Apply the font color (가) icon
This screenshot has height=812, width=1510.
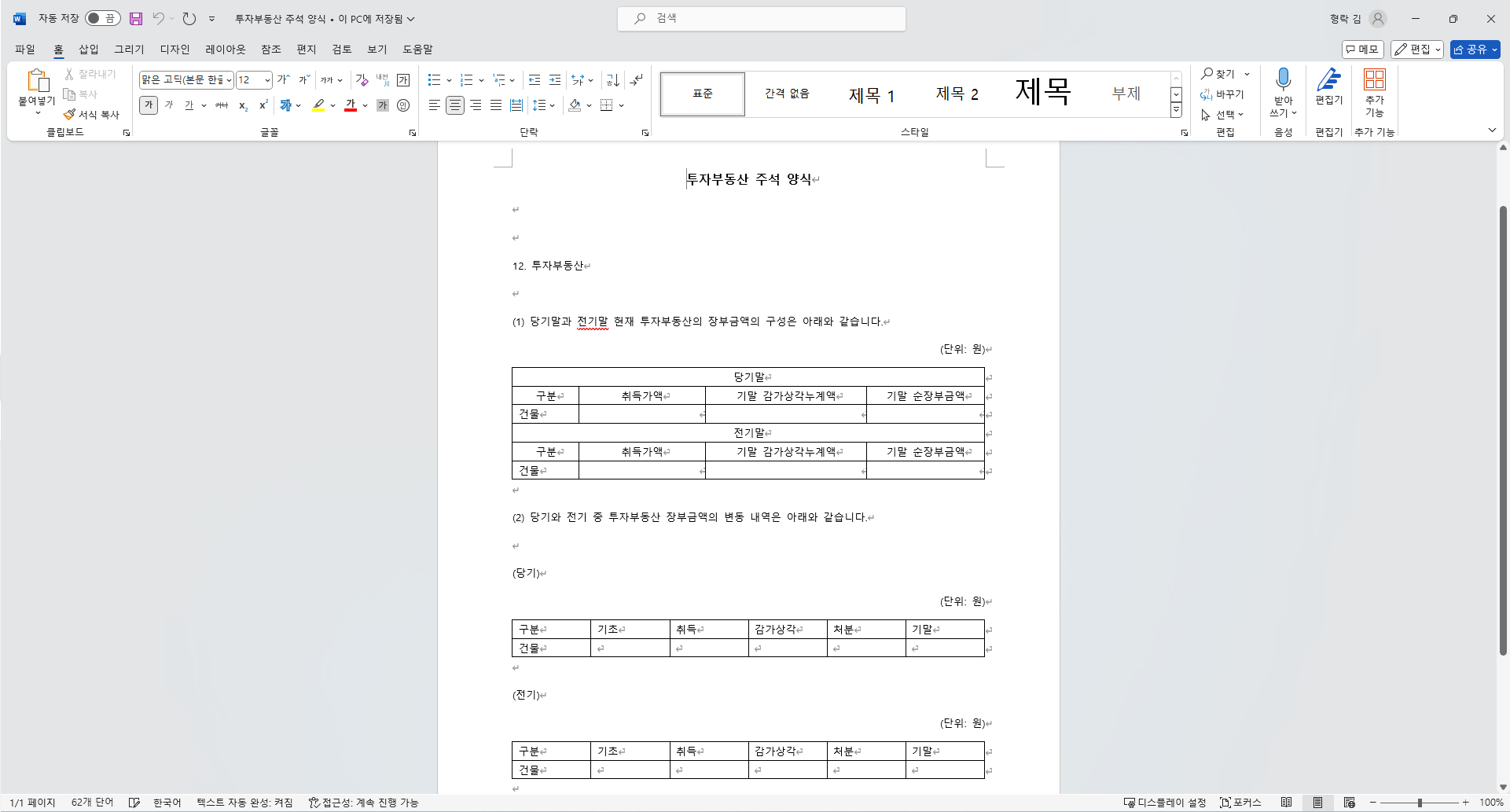click(x=350, y=105)
